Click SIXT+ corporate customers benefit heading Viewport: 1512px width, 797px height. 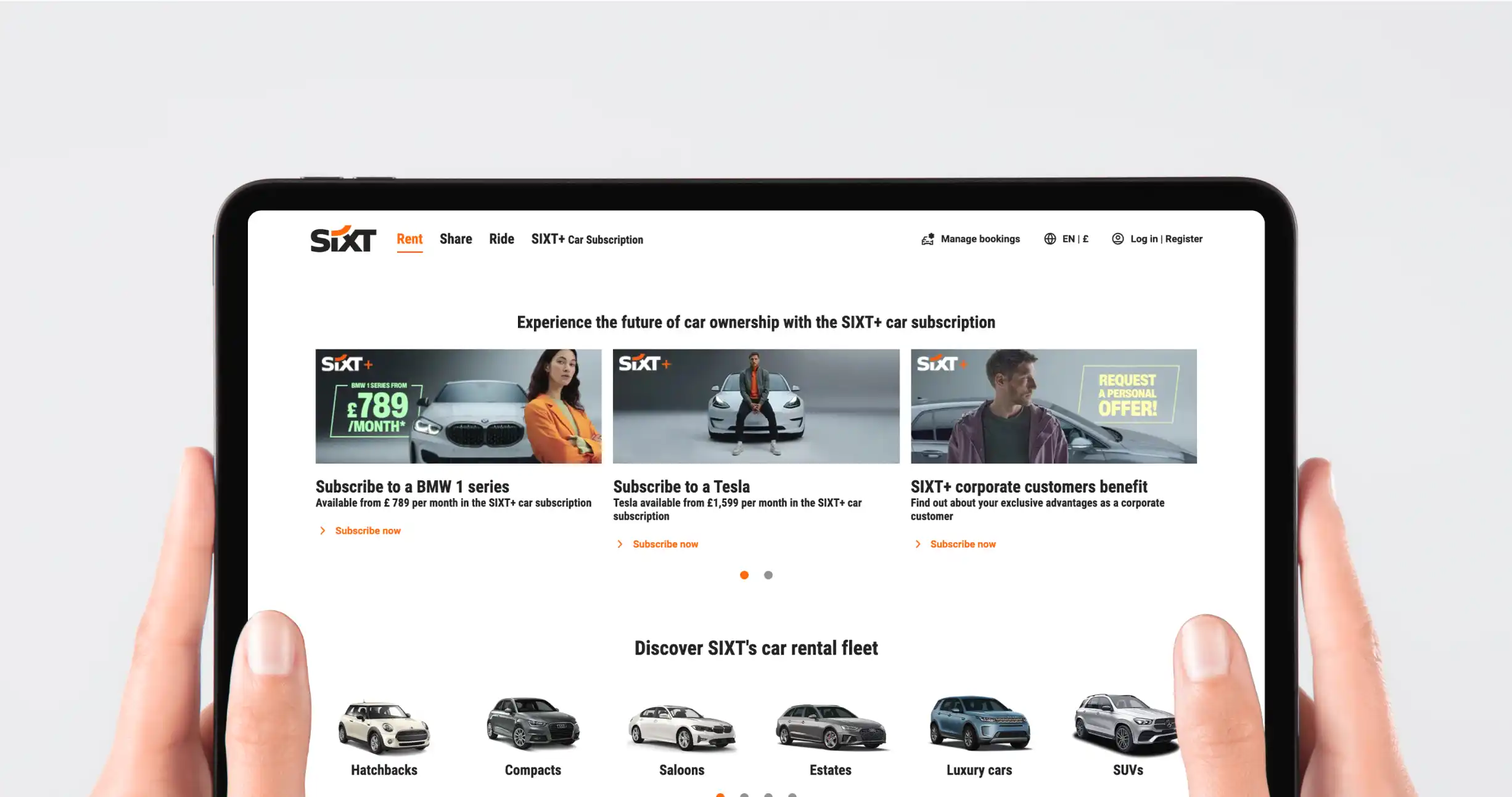click(1029, 487)
